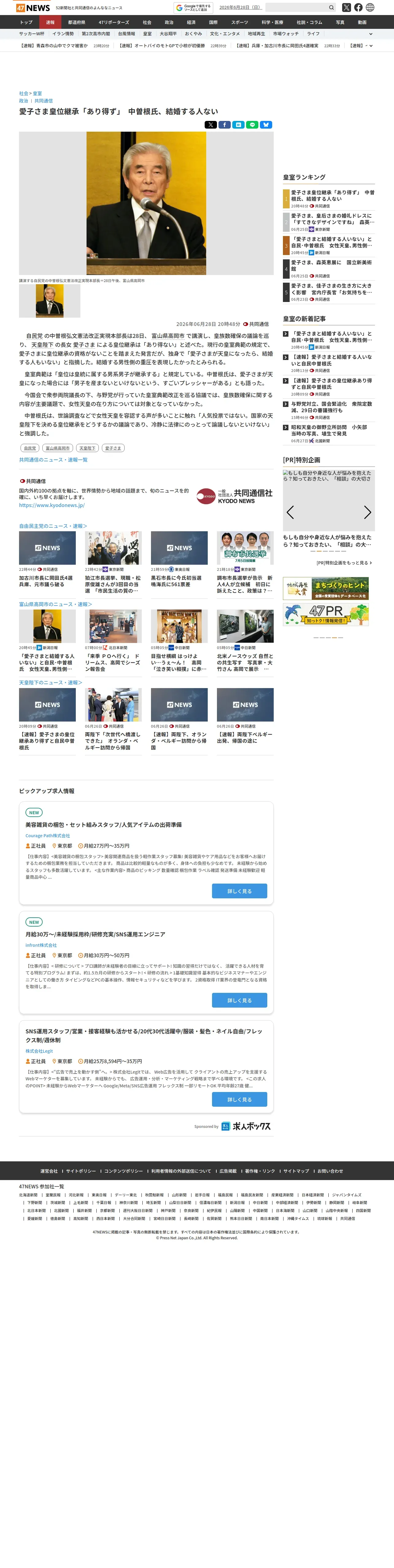Click the Google preferred source button
This screenshot has height=1568, width=394.
pos(194,8)
